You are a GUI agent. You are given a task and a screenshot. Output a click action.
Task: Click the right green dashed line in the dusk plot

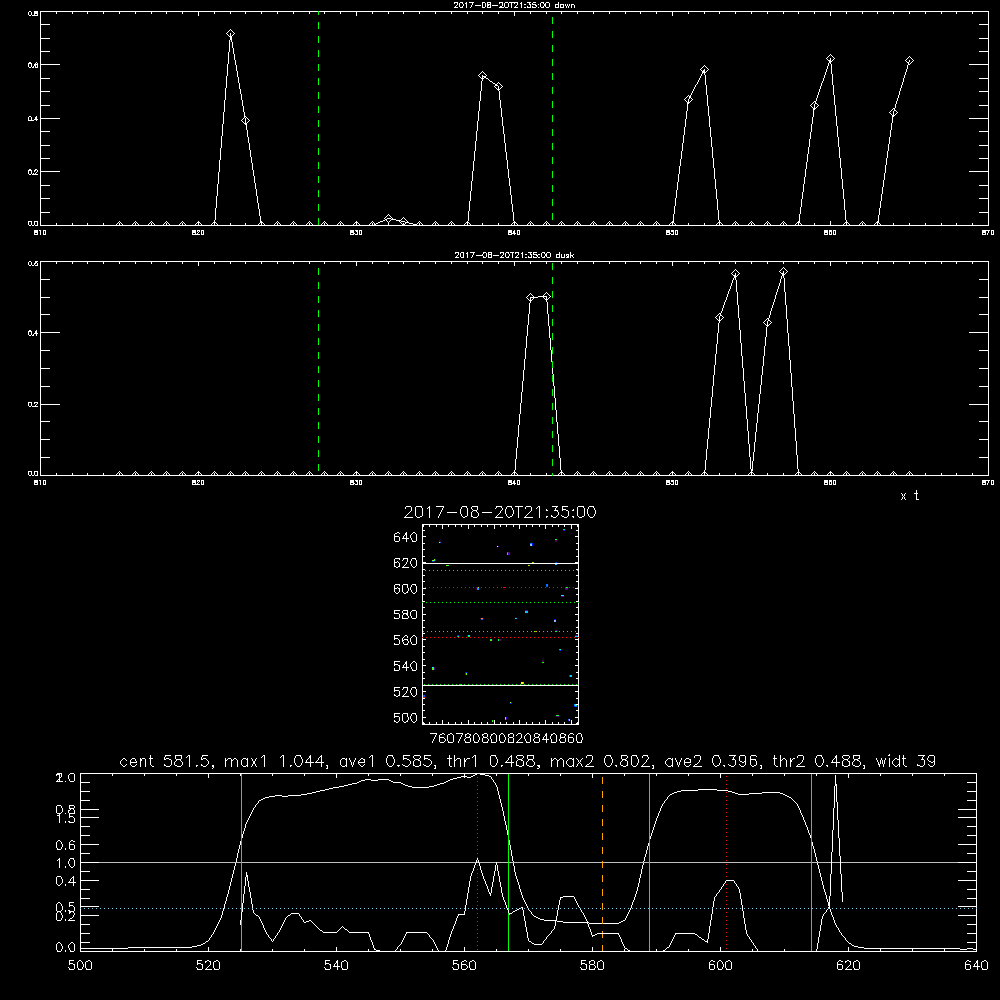pyautogui.click(x=552, y=368)
